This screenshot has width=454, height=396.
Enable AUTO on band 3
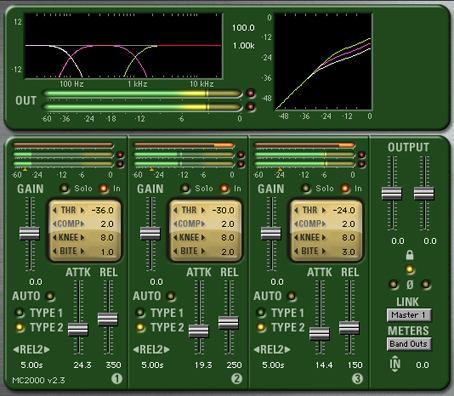[x=292, y=296]
